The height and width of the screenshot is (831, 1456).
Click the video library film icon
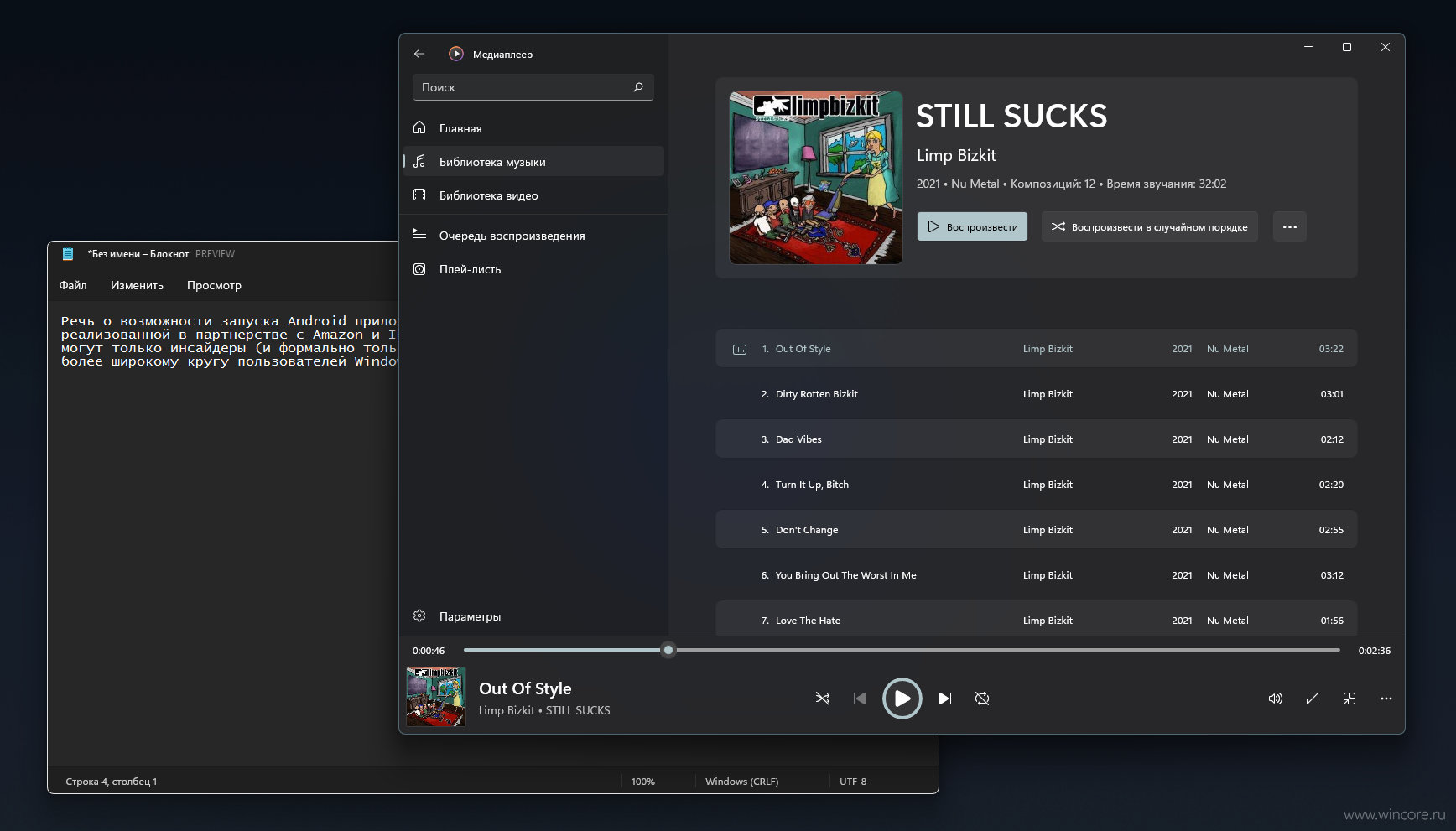coord(419,195)
